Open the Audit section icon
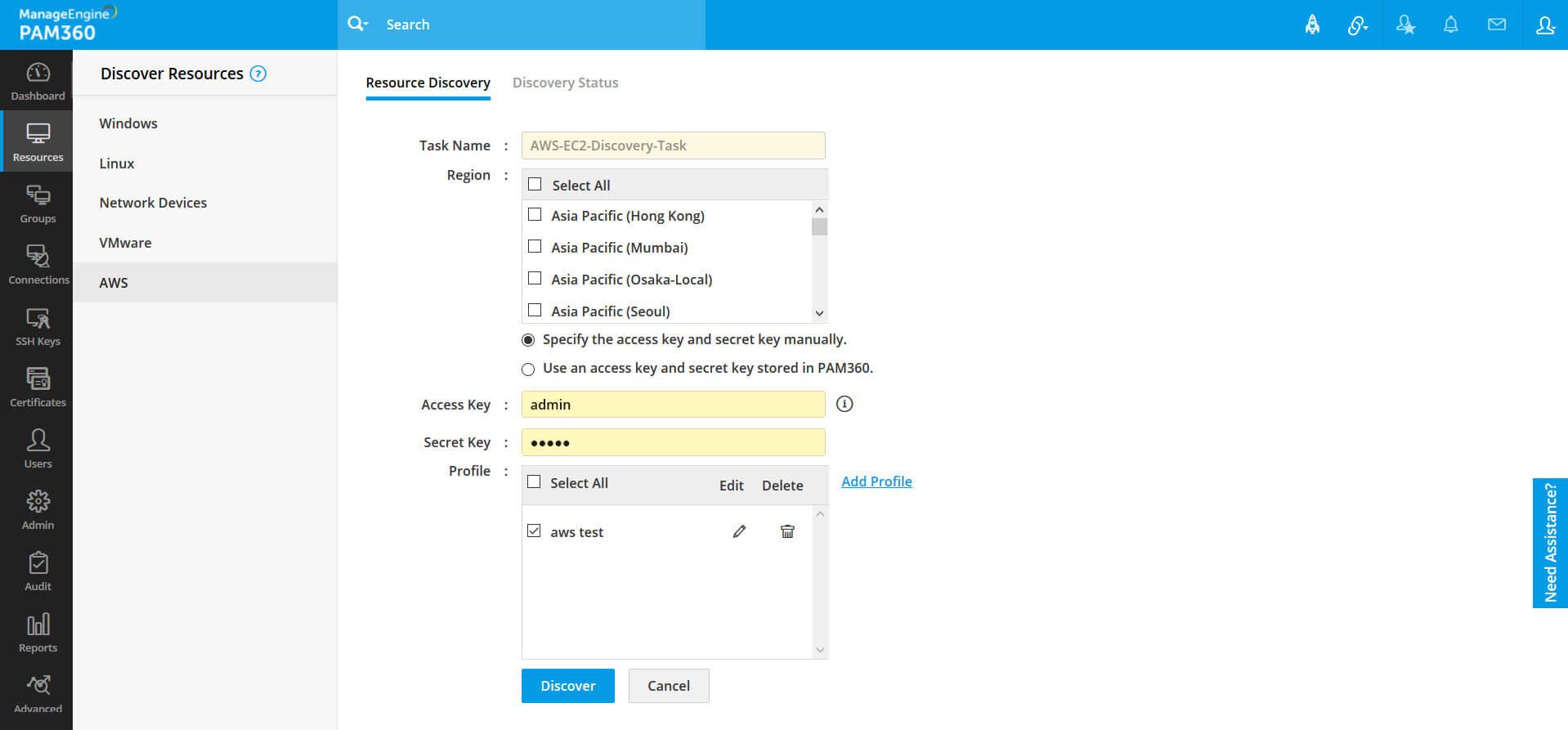 tap(38, 571)
